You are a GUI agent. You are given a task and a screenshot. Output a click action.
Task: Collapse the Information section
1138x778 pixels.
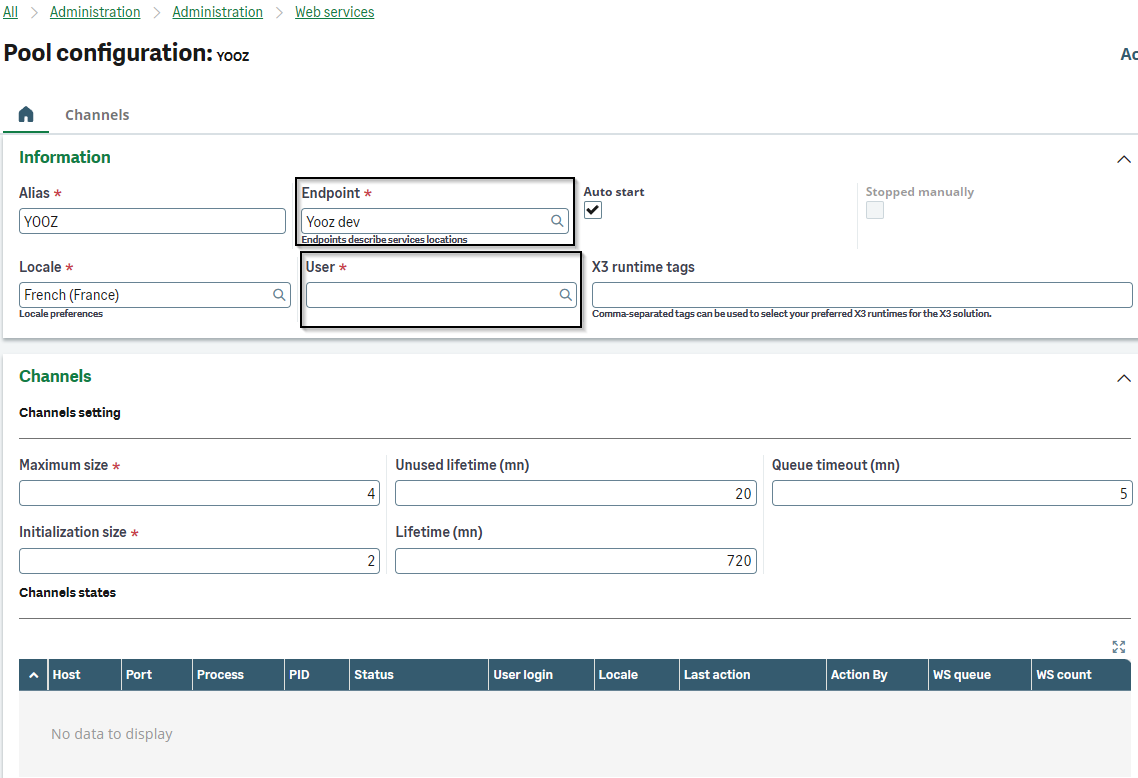tap(1123, 159)
